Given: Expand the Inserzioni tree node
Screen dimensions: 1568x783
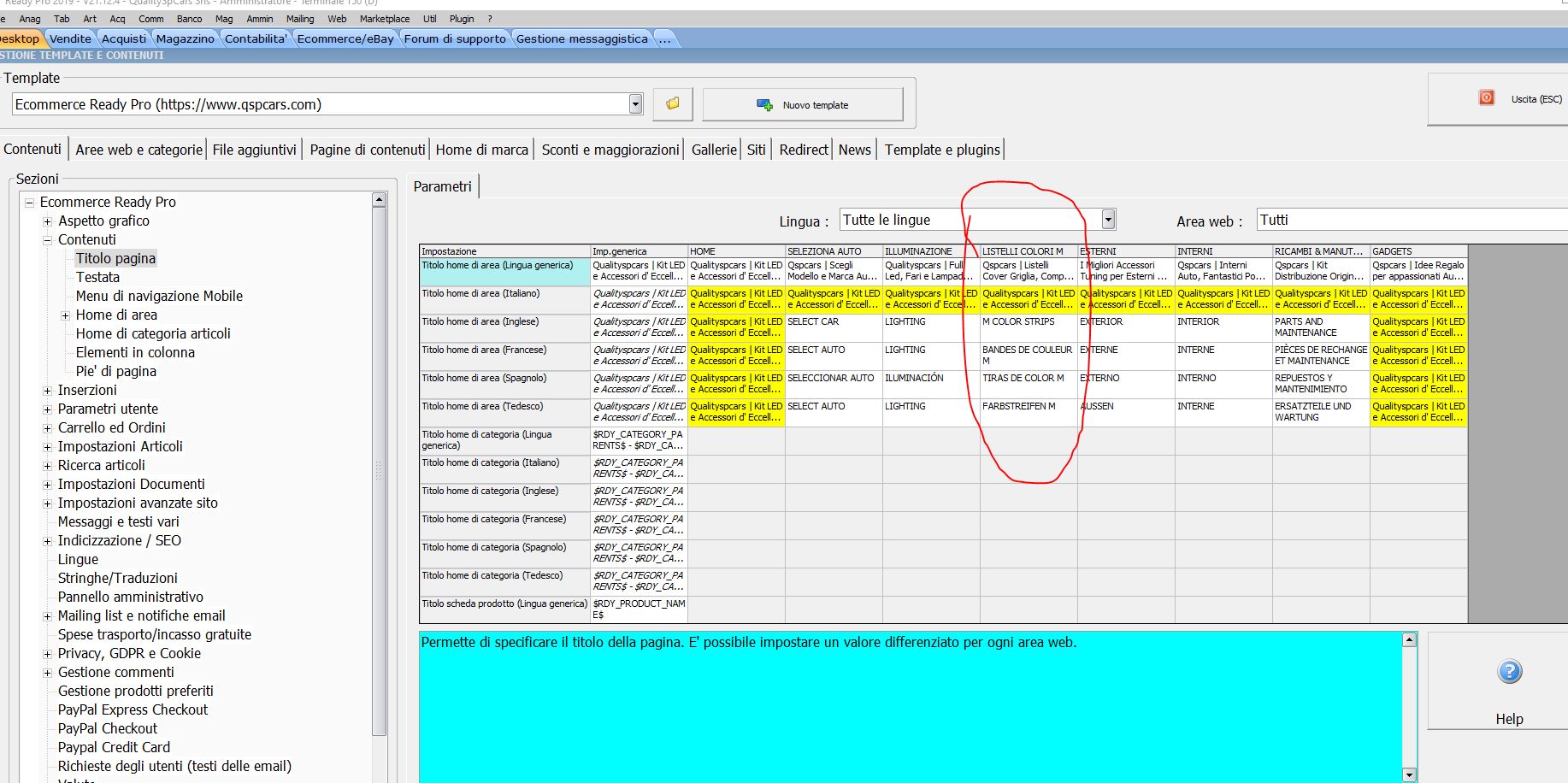Looking at the screenshot, I should (48, 391).
